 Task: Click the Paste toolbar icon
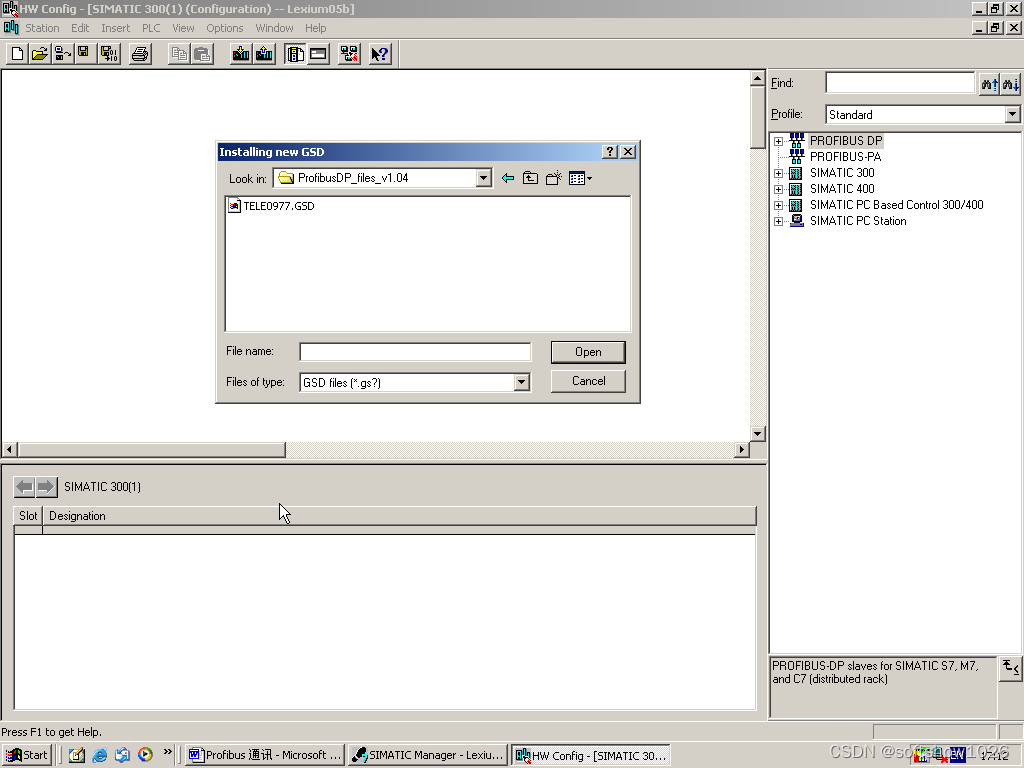pyautogui.click(x=202, y=54)
